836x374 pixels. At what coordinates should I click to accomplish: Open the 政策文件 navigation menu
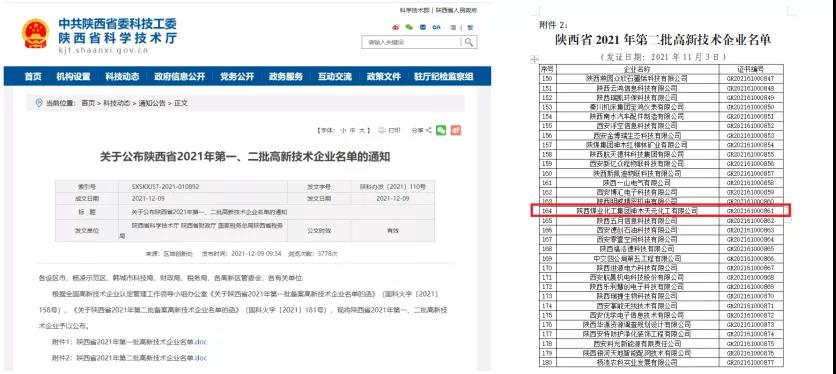pos(383,76)
